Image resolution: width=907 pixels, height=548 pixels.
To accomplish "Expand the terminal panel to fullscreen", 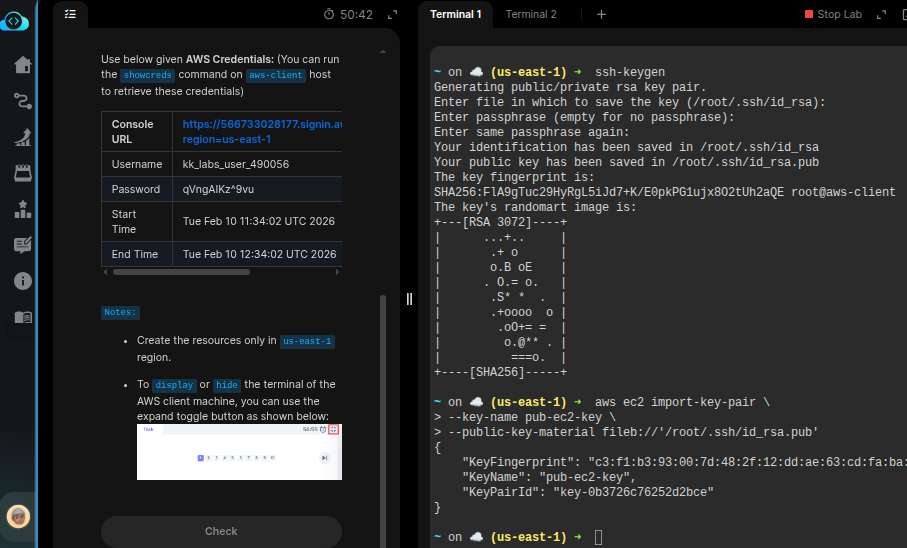I will pos(881,15).
